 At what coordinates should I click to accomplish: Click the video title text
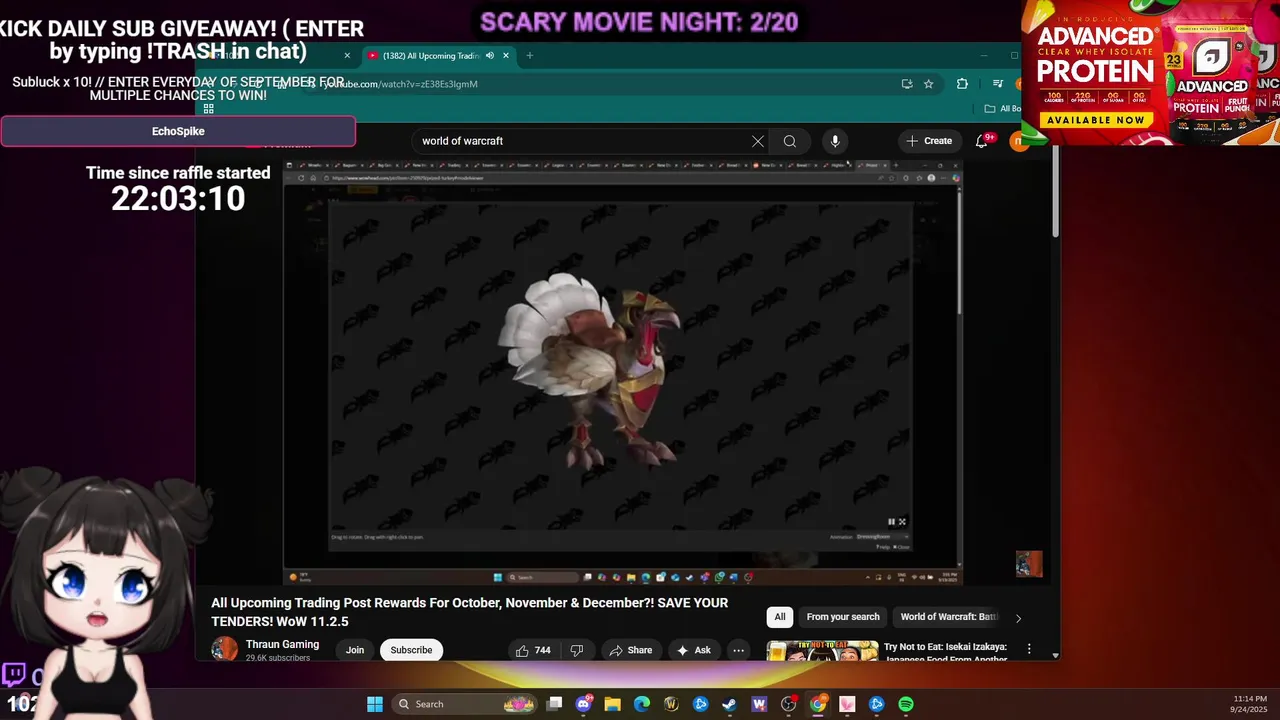click(x=469, y=612)
